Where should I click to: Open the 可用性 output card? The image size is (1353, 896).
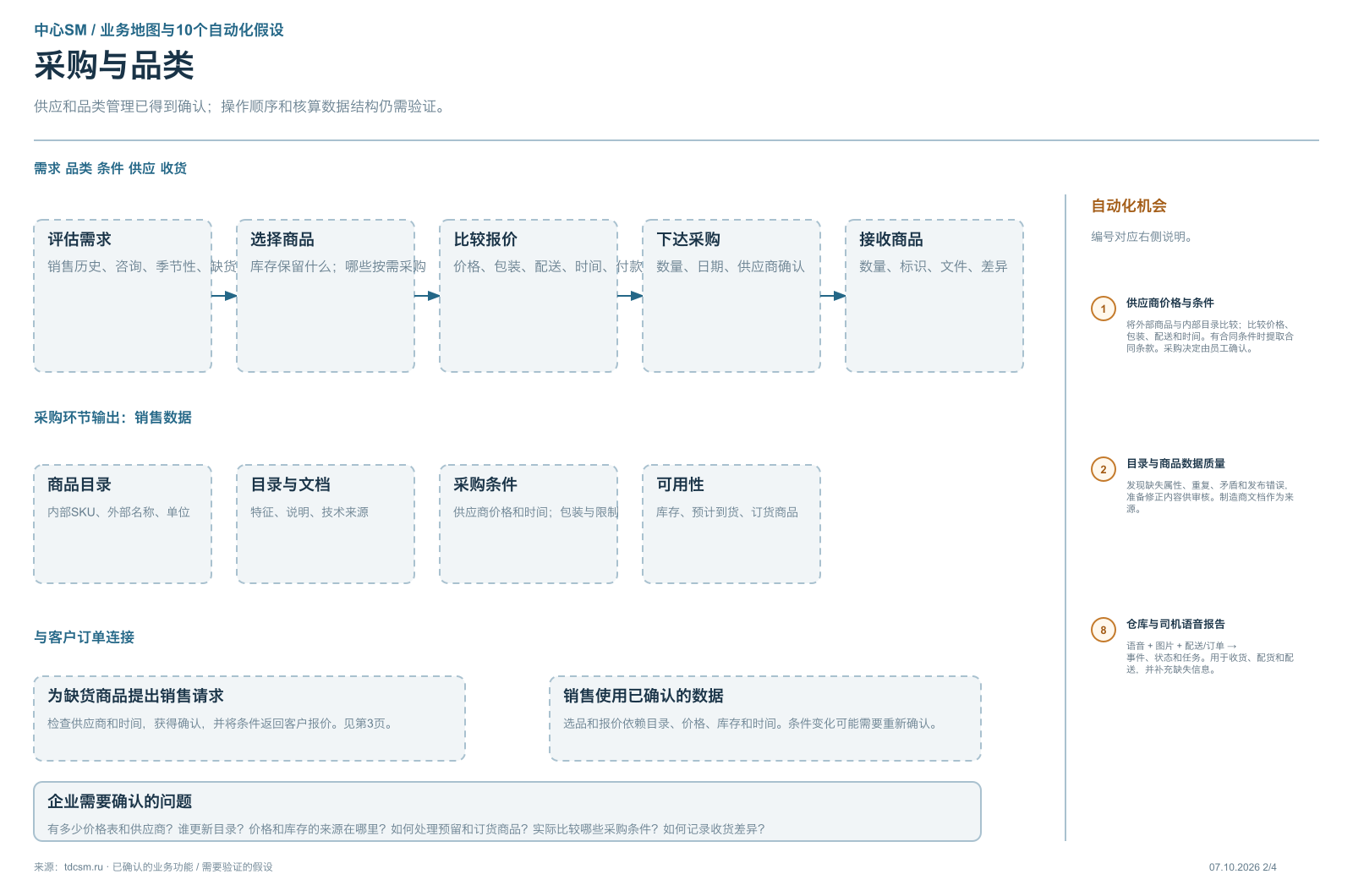731,524
